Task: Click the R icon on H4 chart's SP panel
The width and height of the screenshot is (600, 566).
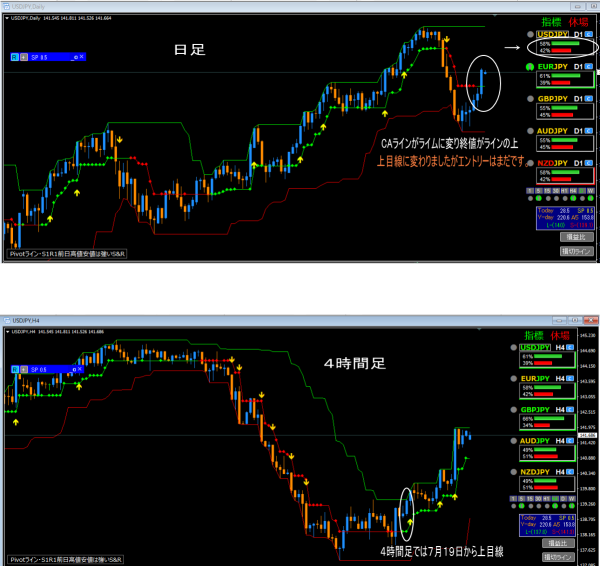Action: (13, 368)
